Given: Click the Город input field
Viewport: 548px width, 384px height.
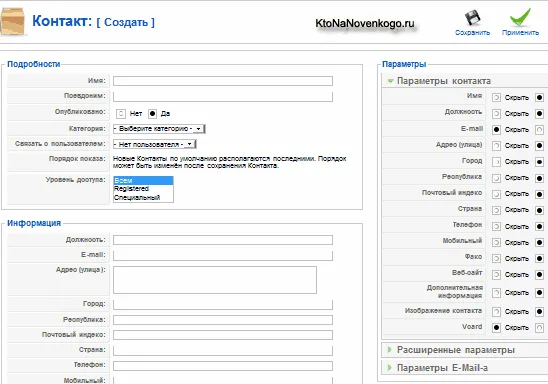Looking at the screenshot, I should (223, 304).
